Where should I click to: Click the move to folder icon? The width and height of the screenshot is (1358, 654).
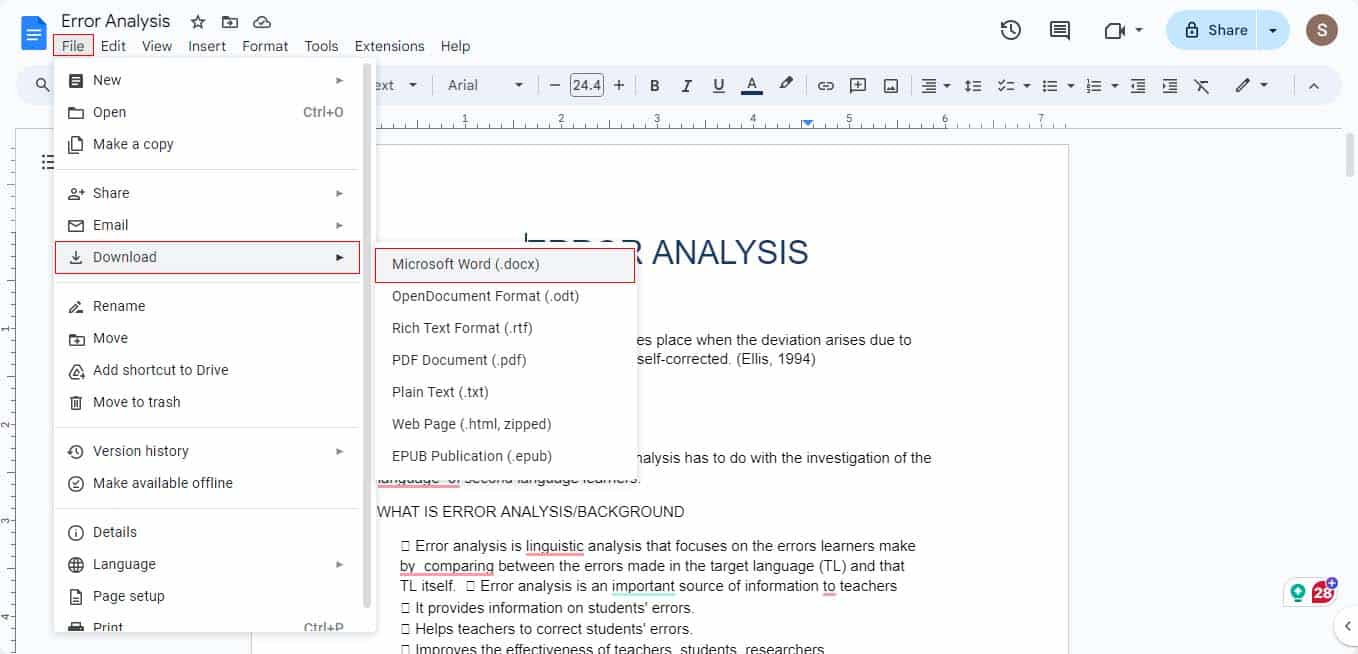click(230, 22)
